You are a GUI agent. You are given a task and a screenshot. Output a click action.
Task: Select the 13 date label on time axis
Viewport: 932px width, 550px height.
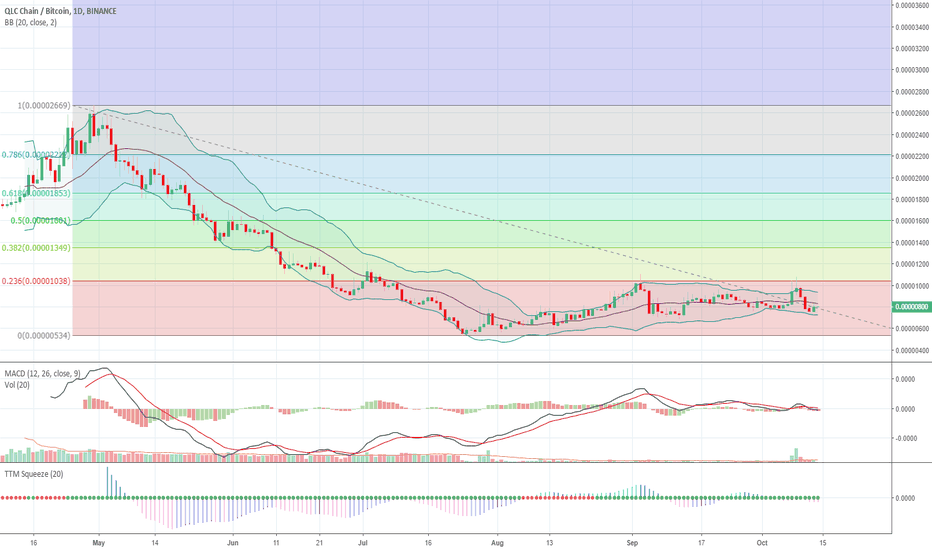point(549,543)
